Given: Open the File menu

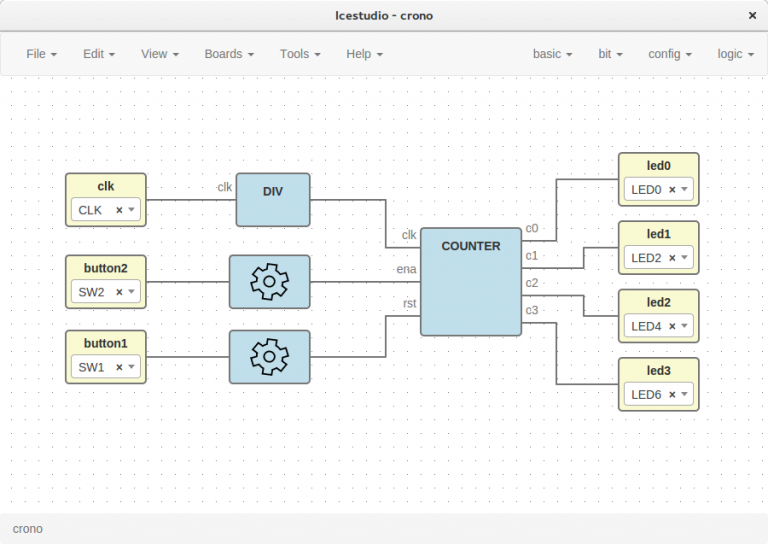Looking at the screenshot, I should coord(41,54).
